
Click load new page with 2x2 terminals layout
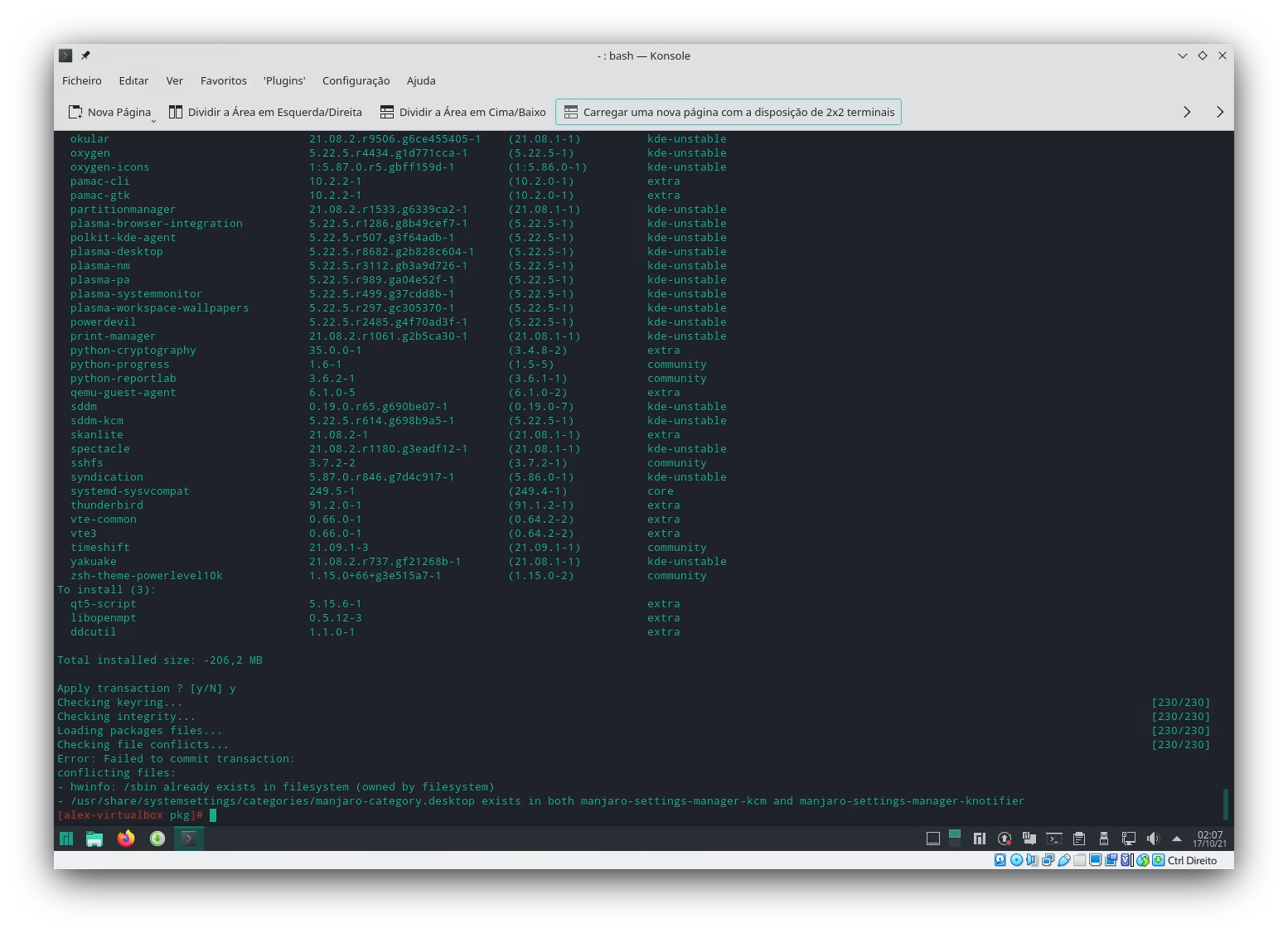coord(729,112)
